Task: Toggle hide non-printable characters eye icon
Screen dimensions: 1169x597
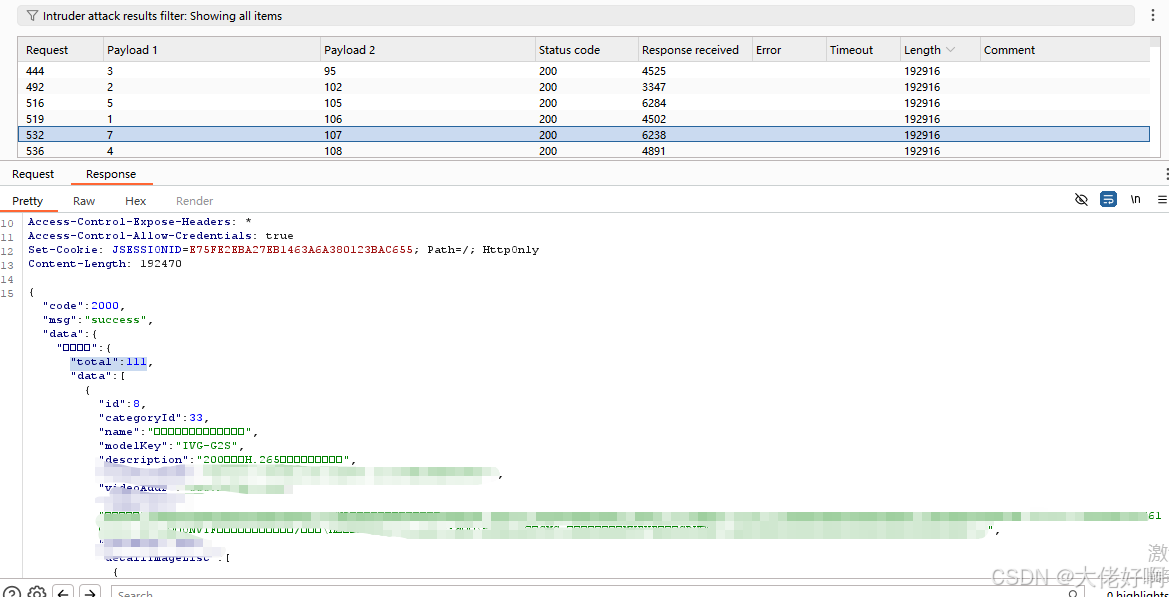Action: (1081, 200)
